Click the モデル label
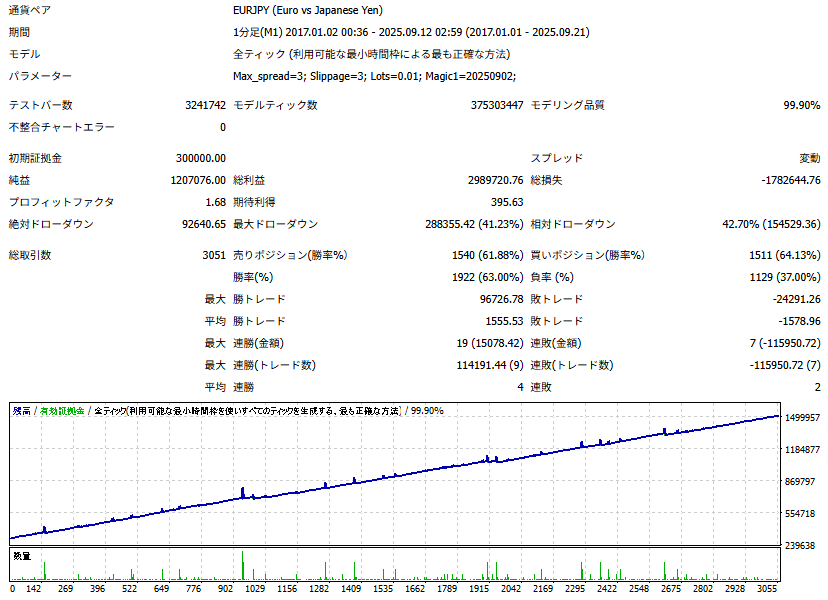The image size is (828, 600). (x=24, y=54)
